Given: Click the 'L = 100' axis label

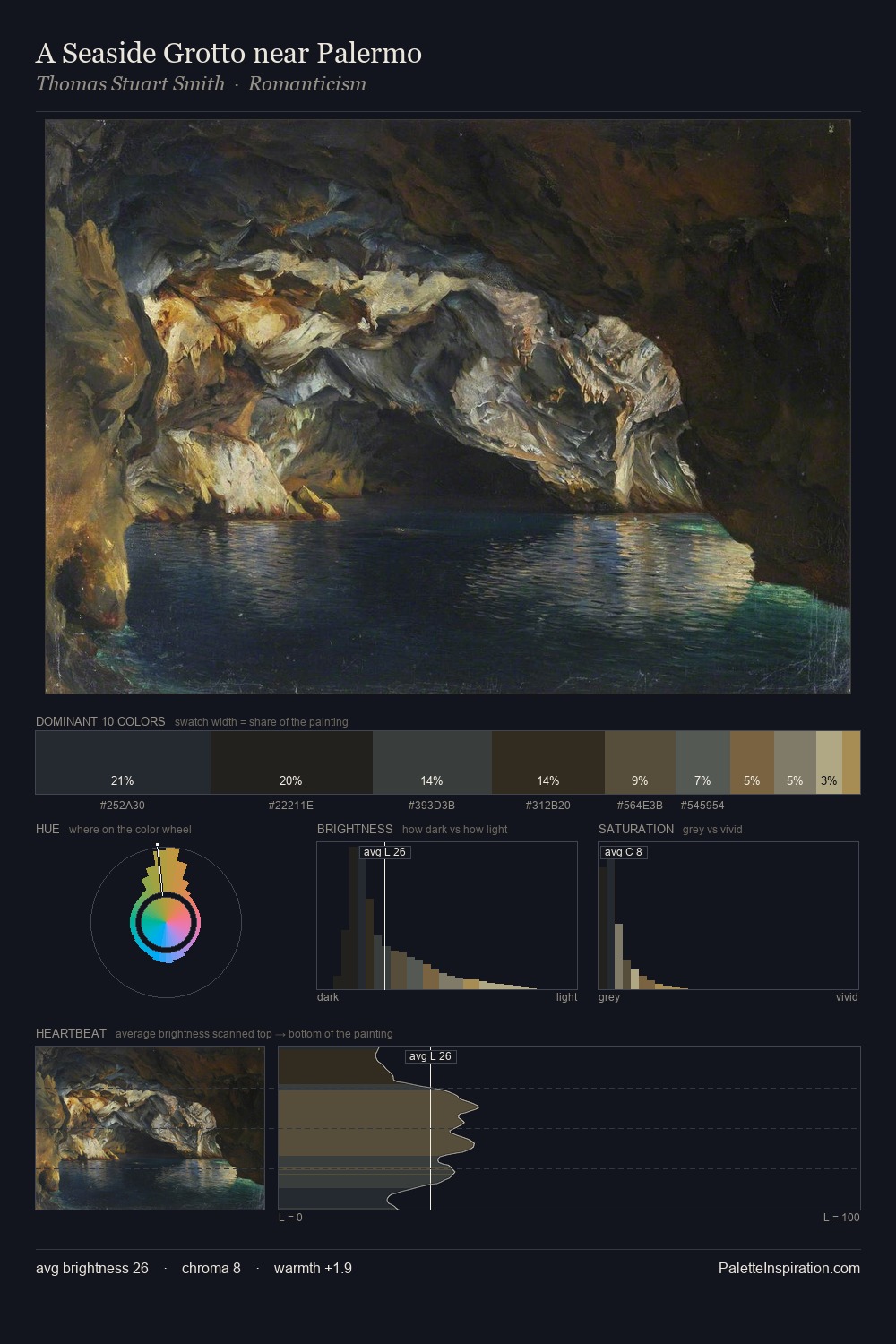Looking at the screenshot, I should point(841,1218).
